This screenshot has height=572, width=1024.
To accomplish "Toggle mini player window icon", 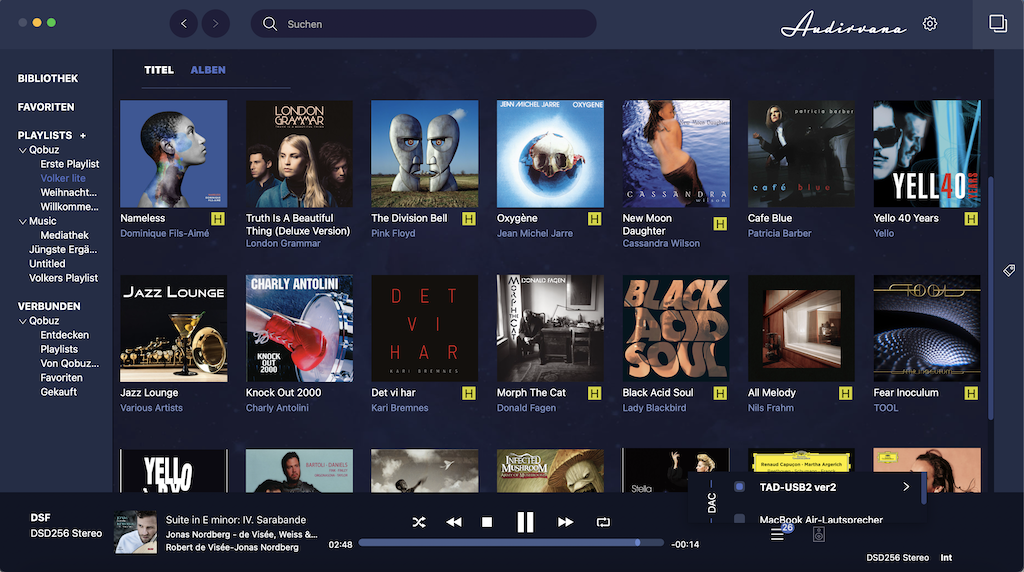I will [997, 24].
